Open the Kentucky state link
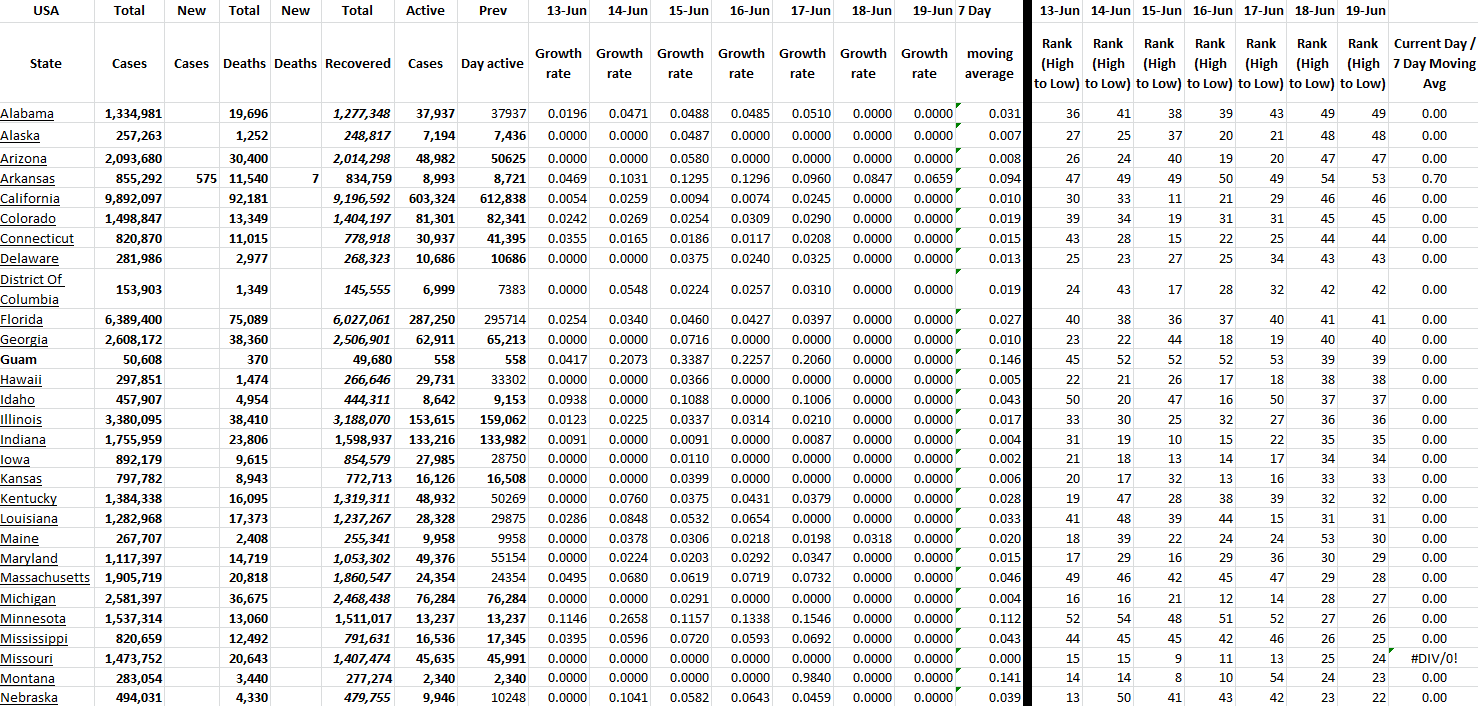This screenshot has height=706, width=1478. click(29, 498)
